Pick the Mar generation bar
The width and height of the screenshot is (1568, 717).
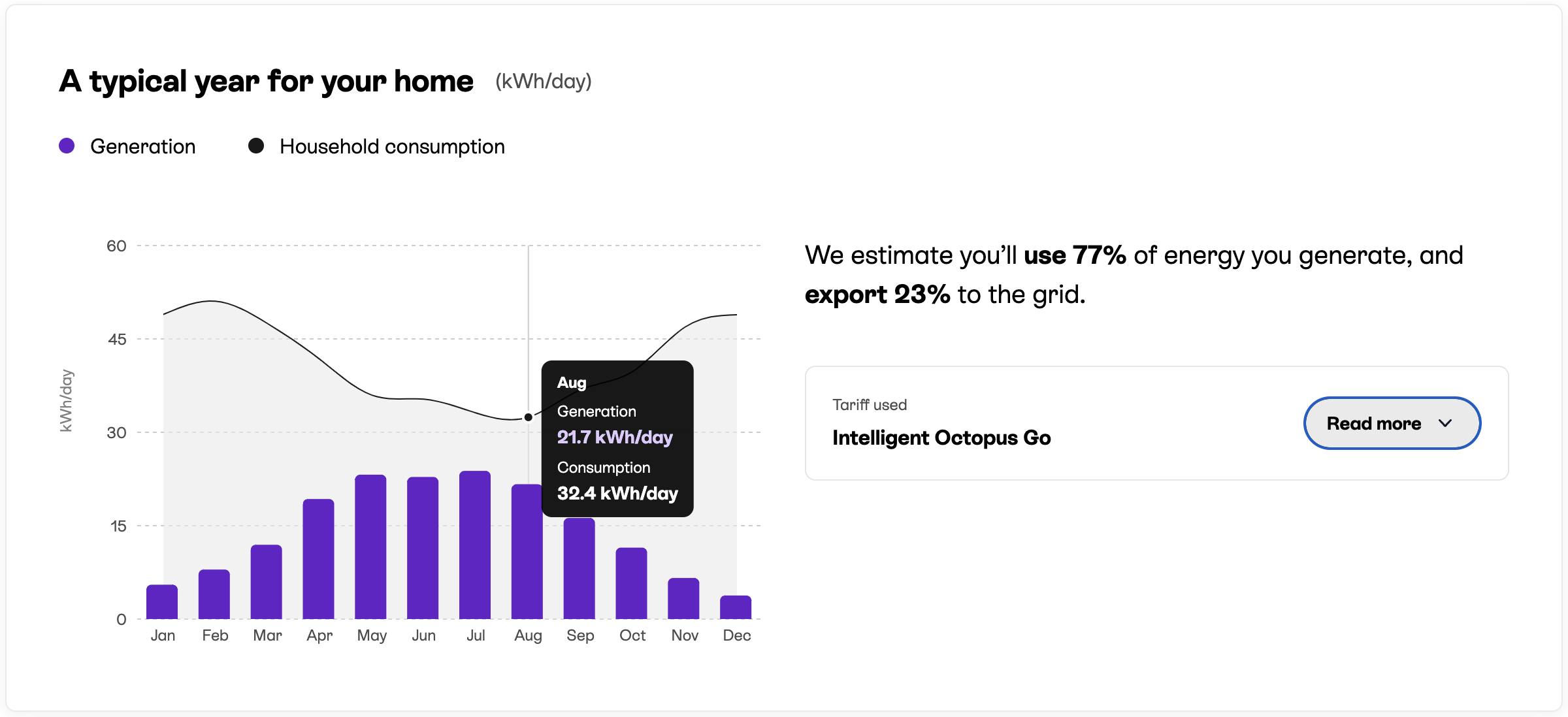[x=267, y=582]
